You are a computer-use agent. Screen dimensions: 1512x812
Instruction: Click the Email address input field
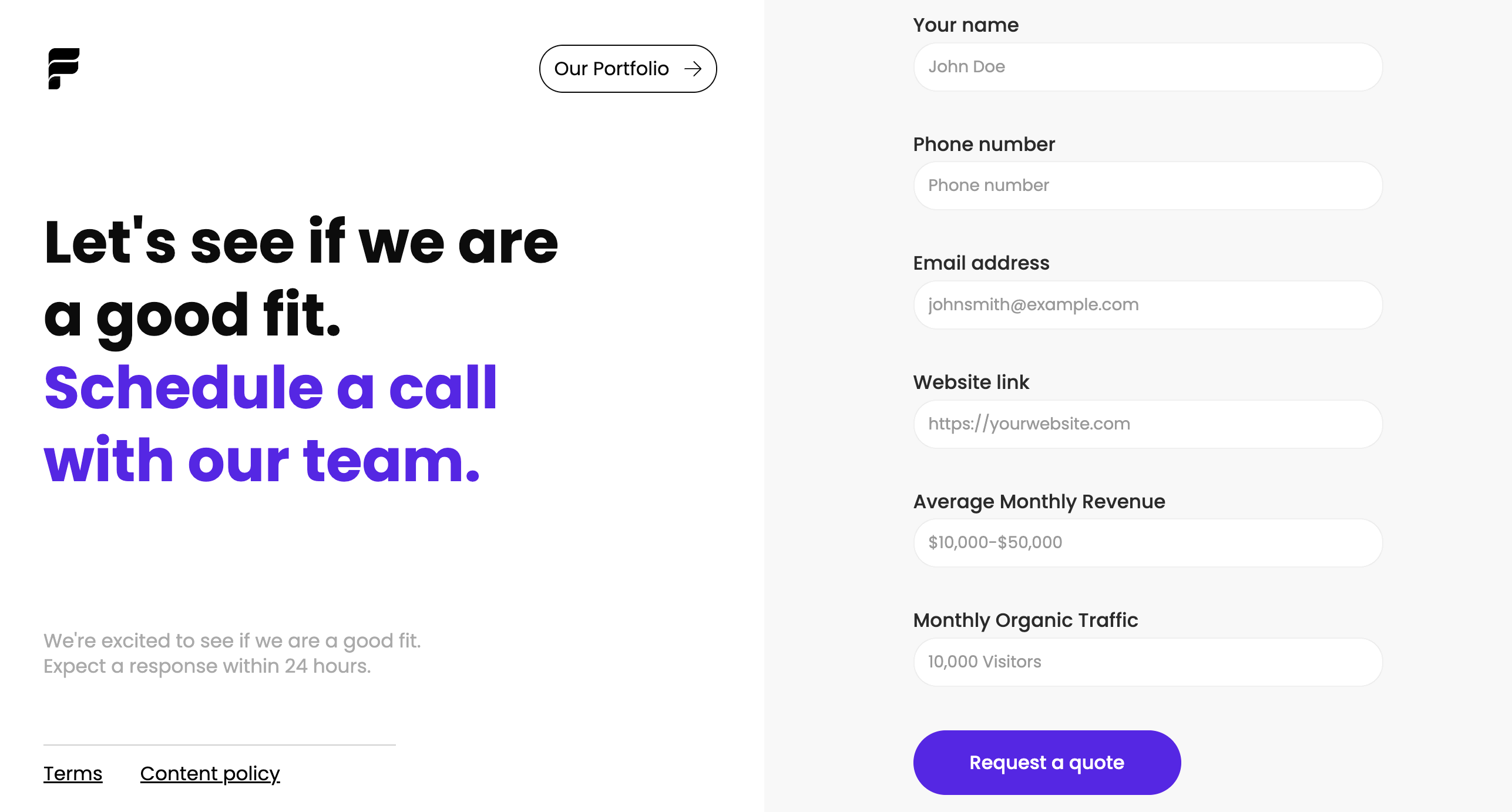[x=1148, y=305]
